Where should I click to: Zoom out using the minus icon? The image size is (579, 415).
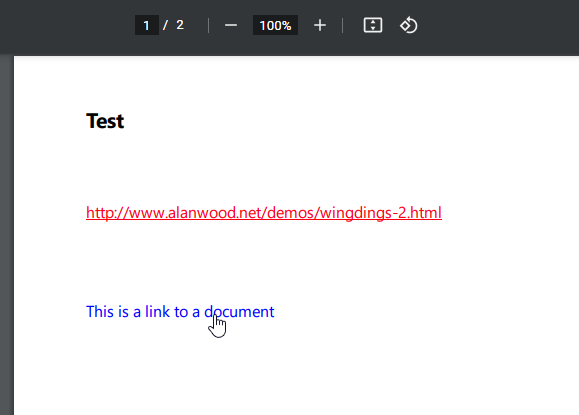point(231,25)
